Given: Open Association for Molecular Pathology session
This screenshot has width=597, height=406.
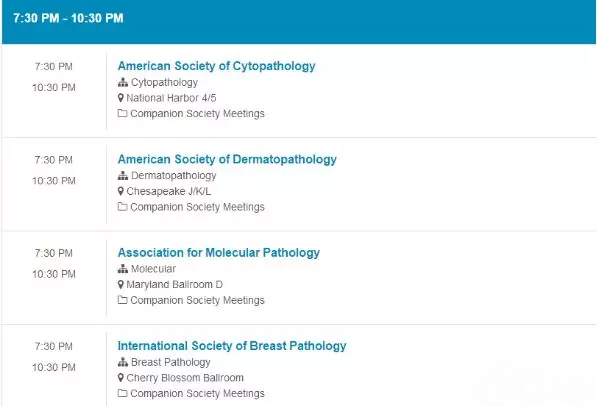Looking at the screenshot, I should 219,253.
